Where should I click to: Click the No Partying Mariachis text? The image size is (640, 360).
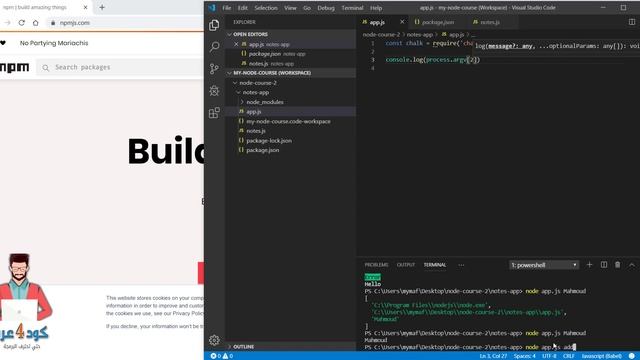[x=54, y=43]
